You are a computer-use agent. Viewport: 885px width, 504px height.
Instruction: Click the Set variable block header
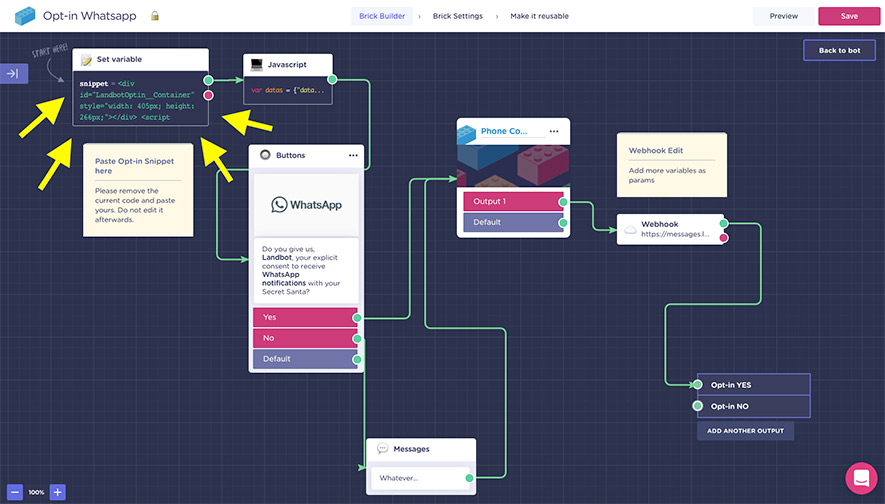[141, 59]
